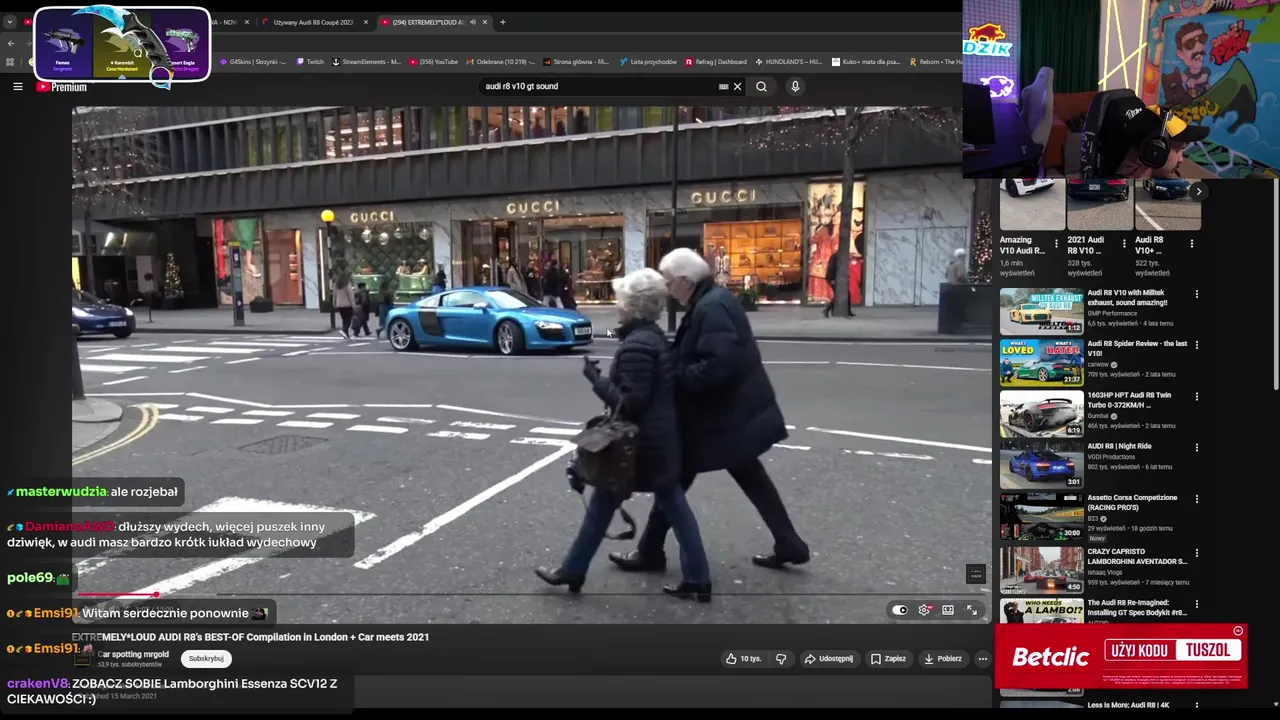
Task: Click masterwudzia chat message 'ale rozjebał'
Action: tap(144, 492)
